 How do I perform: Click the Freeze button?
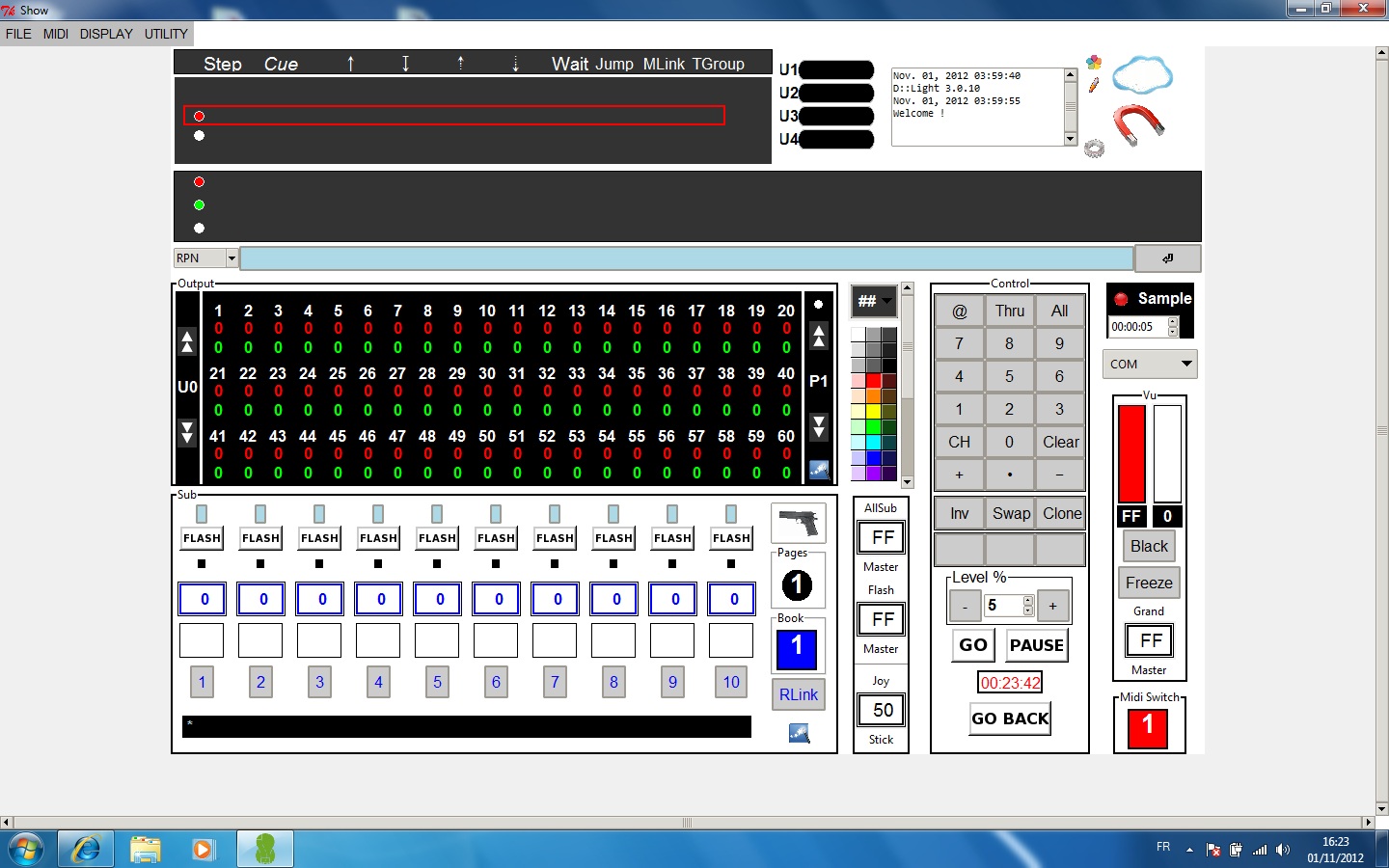click(x=1149, y=583)
